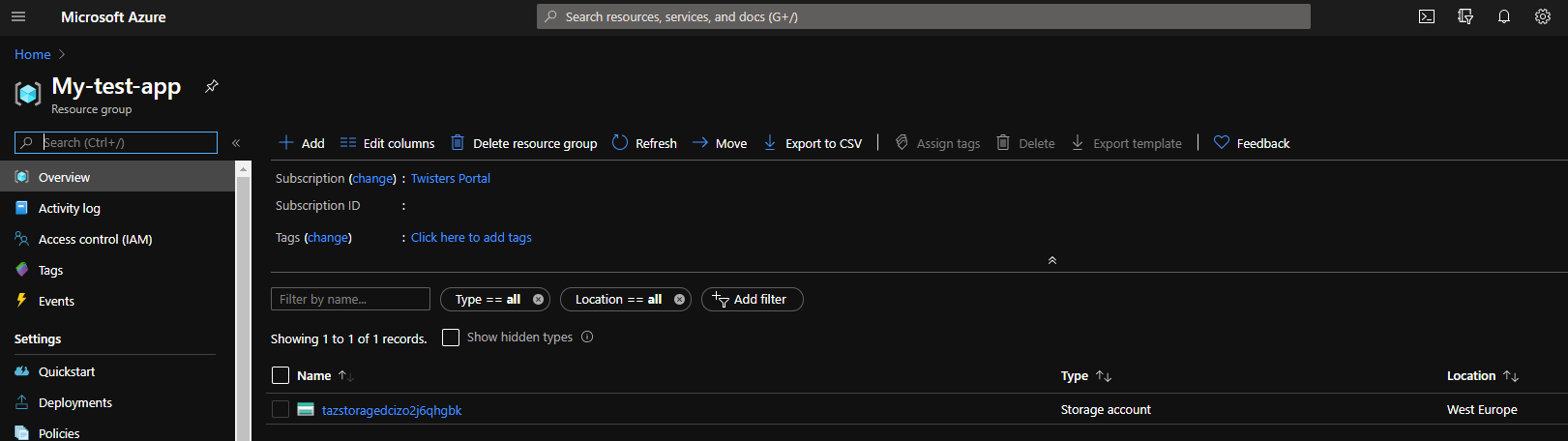
Task: Click the Filter by name field
Action: coord(350,300)
